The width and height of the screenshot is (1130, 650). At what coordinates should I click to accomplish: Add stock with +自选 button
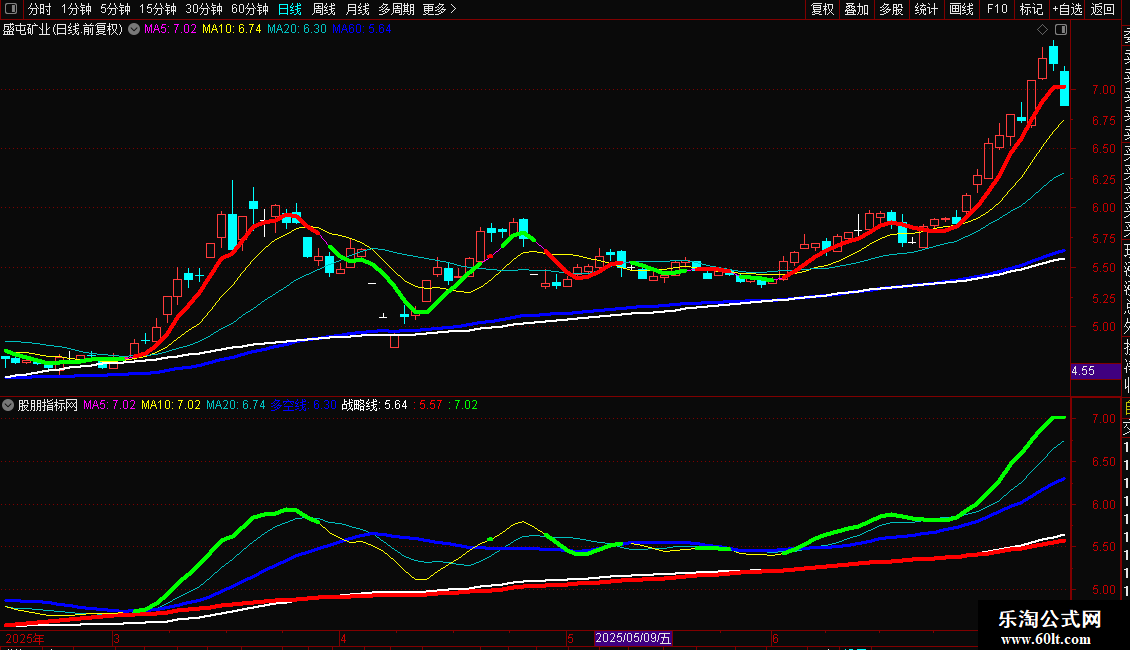[x=1067, y=9]
